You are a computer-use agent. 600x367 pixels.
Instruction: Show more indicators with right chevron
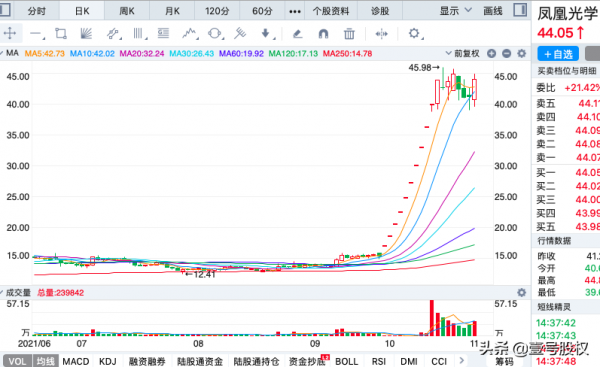pyautogui.click(x=461, y=360)
